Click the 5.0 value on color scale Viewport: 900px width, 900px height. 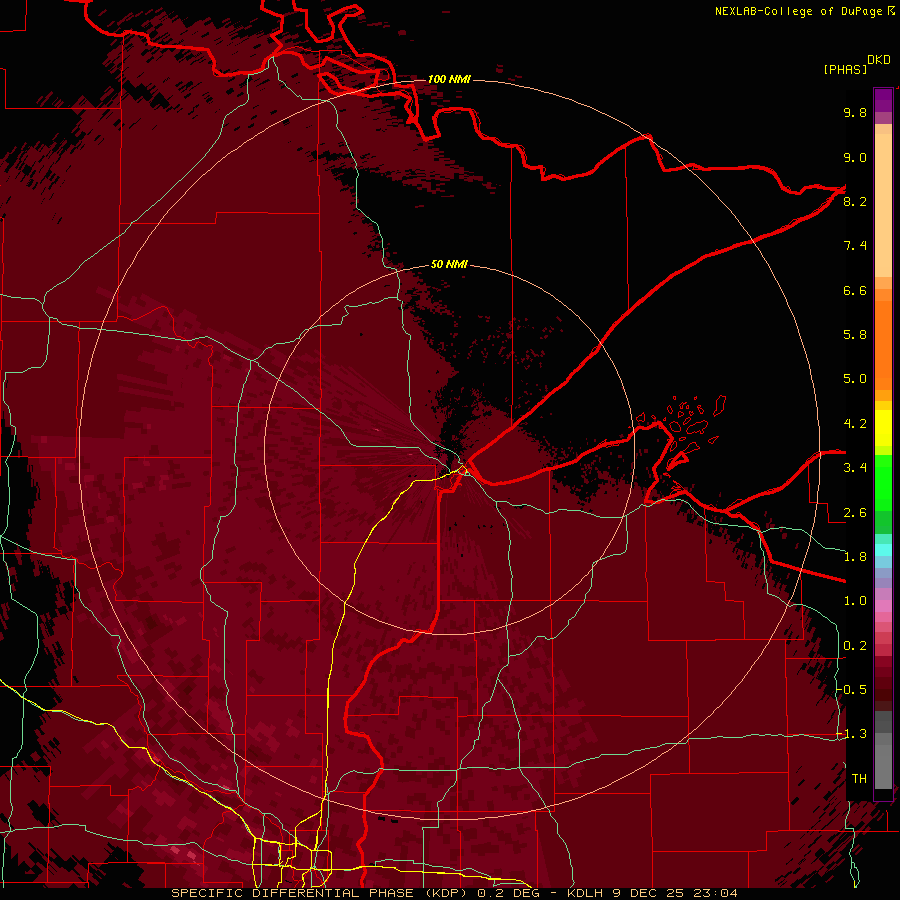[855, 379]
